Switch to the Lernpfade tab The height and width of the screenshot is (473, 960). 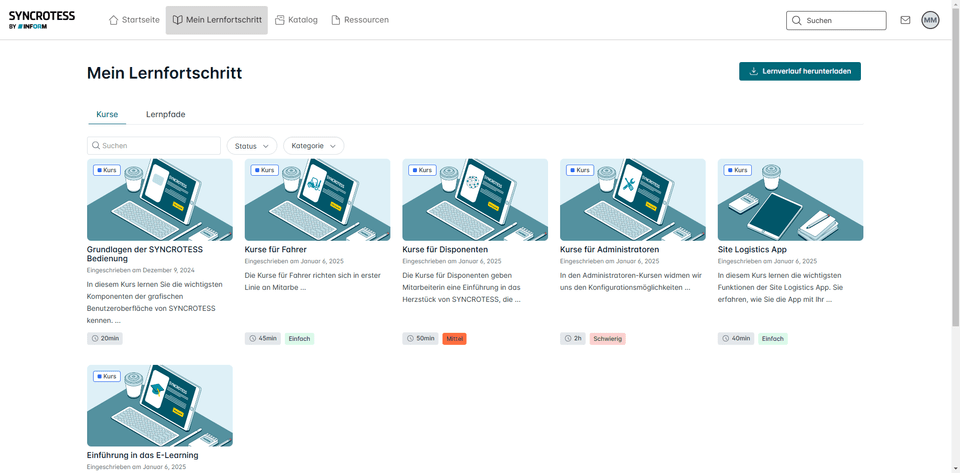pos(166,114)
